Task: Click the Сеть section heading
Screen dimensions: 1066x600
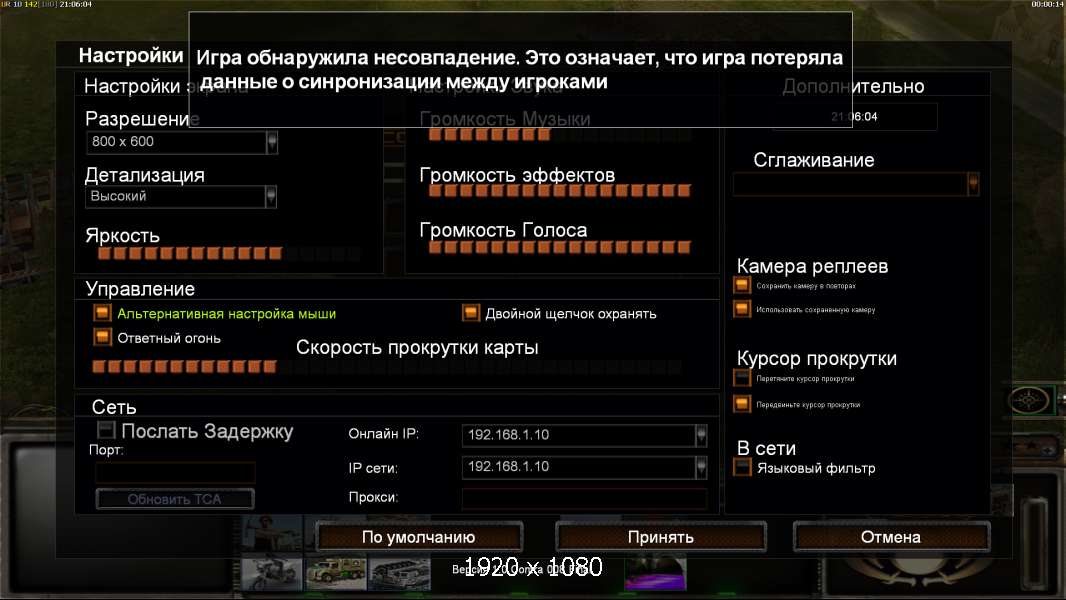Action: coord(114,406)
